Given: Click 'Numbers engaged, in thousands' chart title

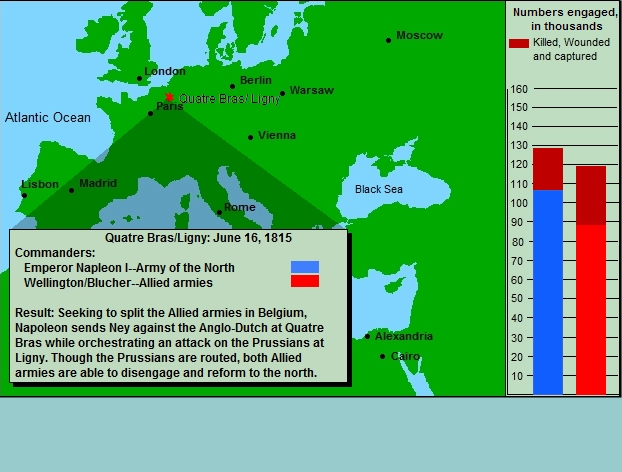Looking at the screenshot, I should coord(566,19).
